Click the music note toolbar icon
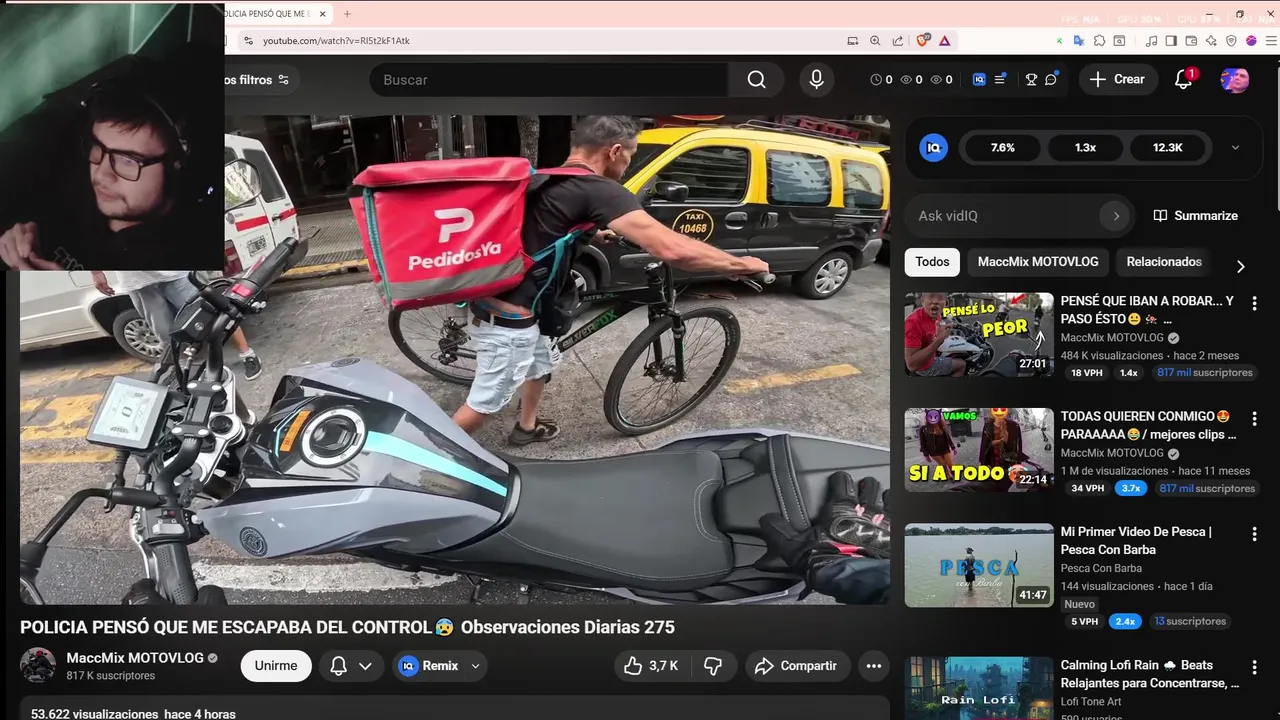 [1152, 41]
